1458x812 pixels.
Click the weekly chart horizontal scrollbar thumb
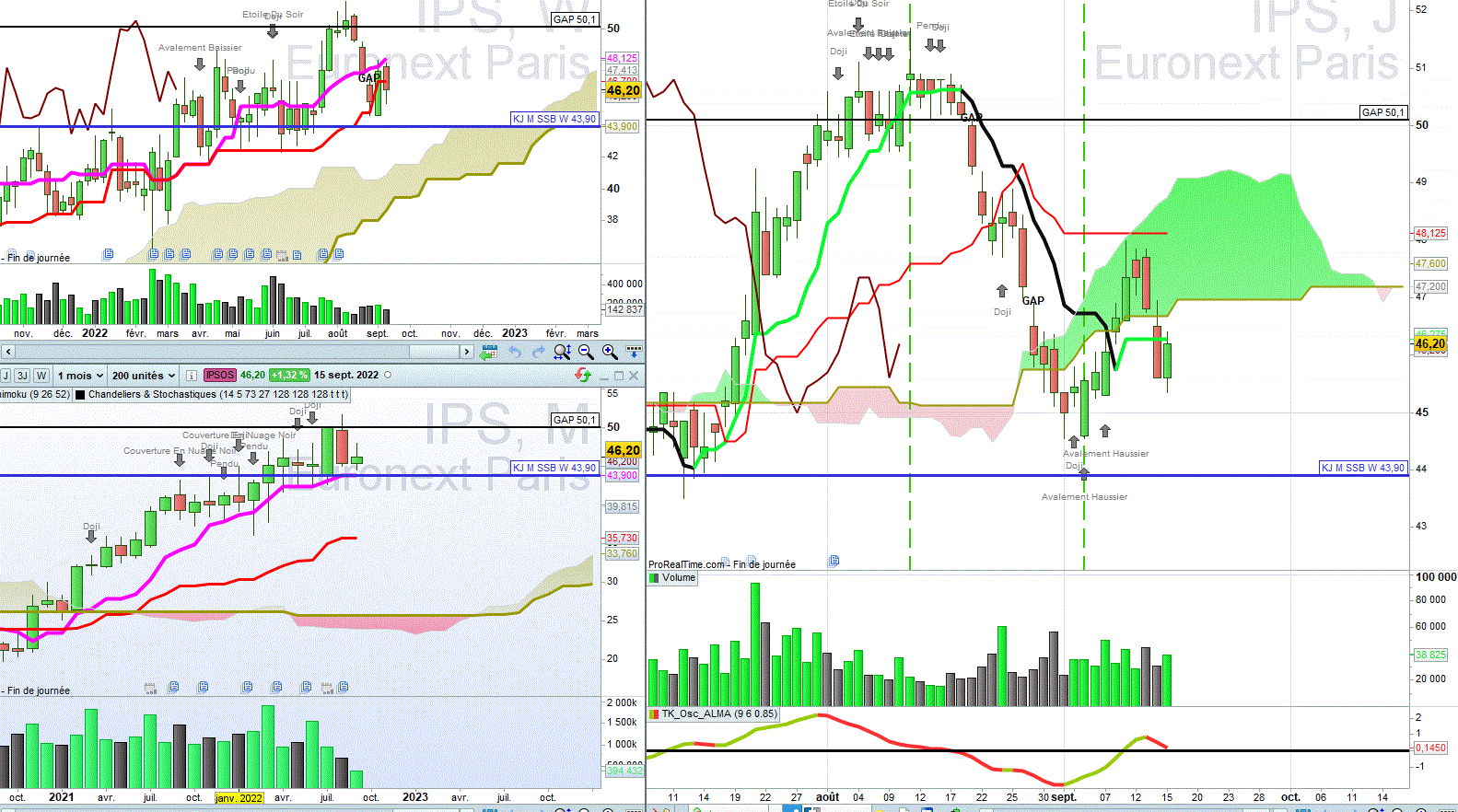[434, 352]
